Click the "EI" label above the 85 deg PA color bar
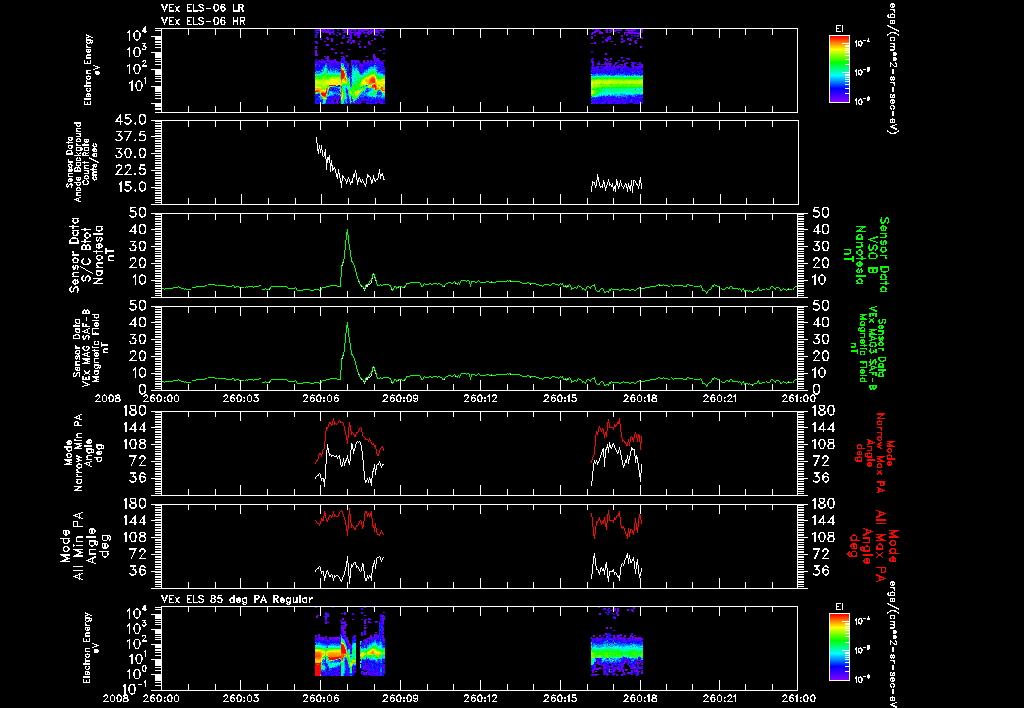The image size is (1024, 708). (839, 607)
